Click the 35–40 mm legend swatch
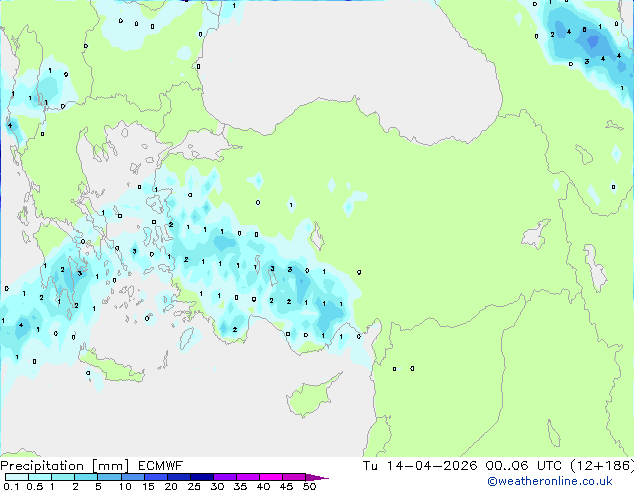The image size is (634, 490). point(247,477)
